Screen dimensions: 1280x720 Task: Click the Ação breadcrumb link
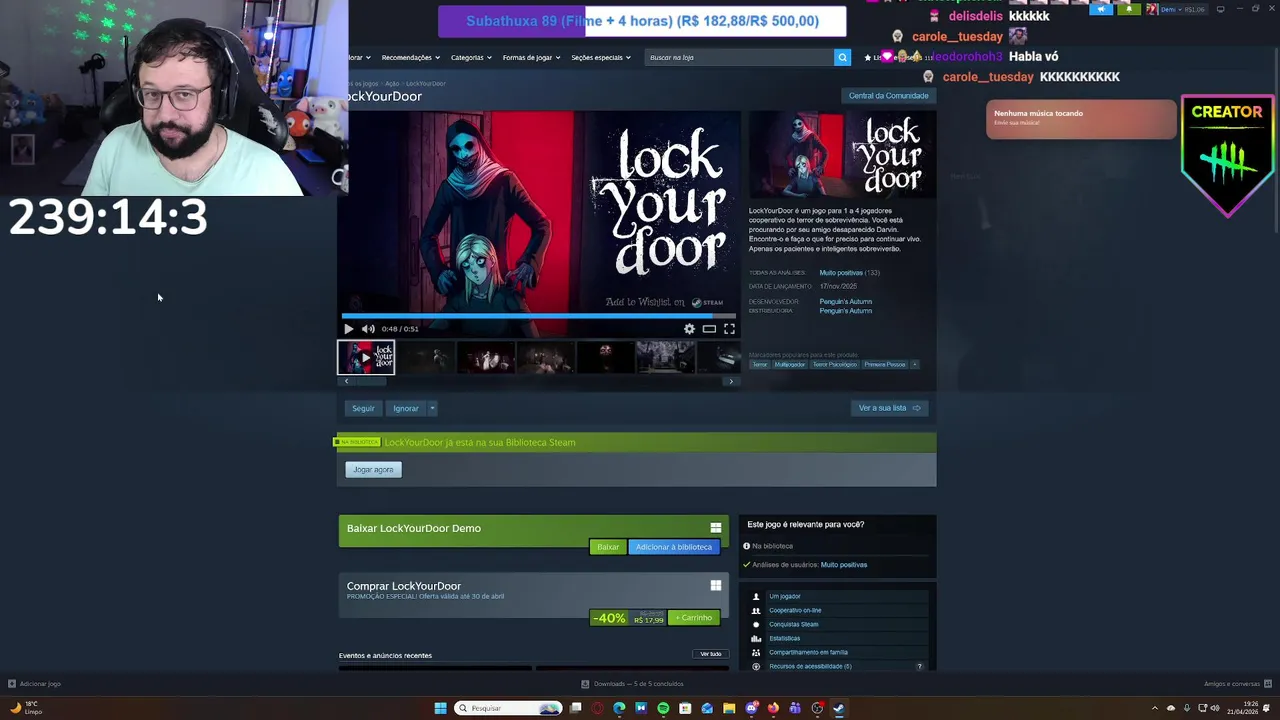click(x=392, y=84)
